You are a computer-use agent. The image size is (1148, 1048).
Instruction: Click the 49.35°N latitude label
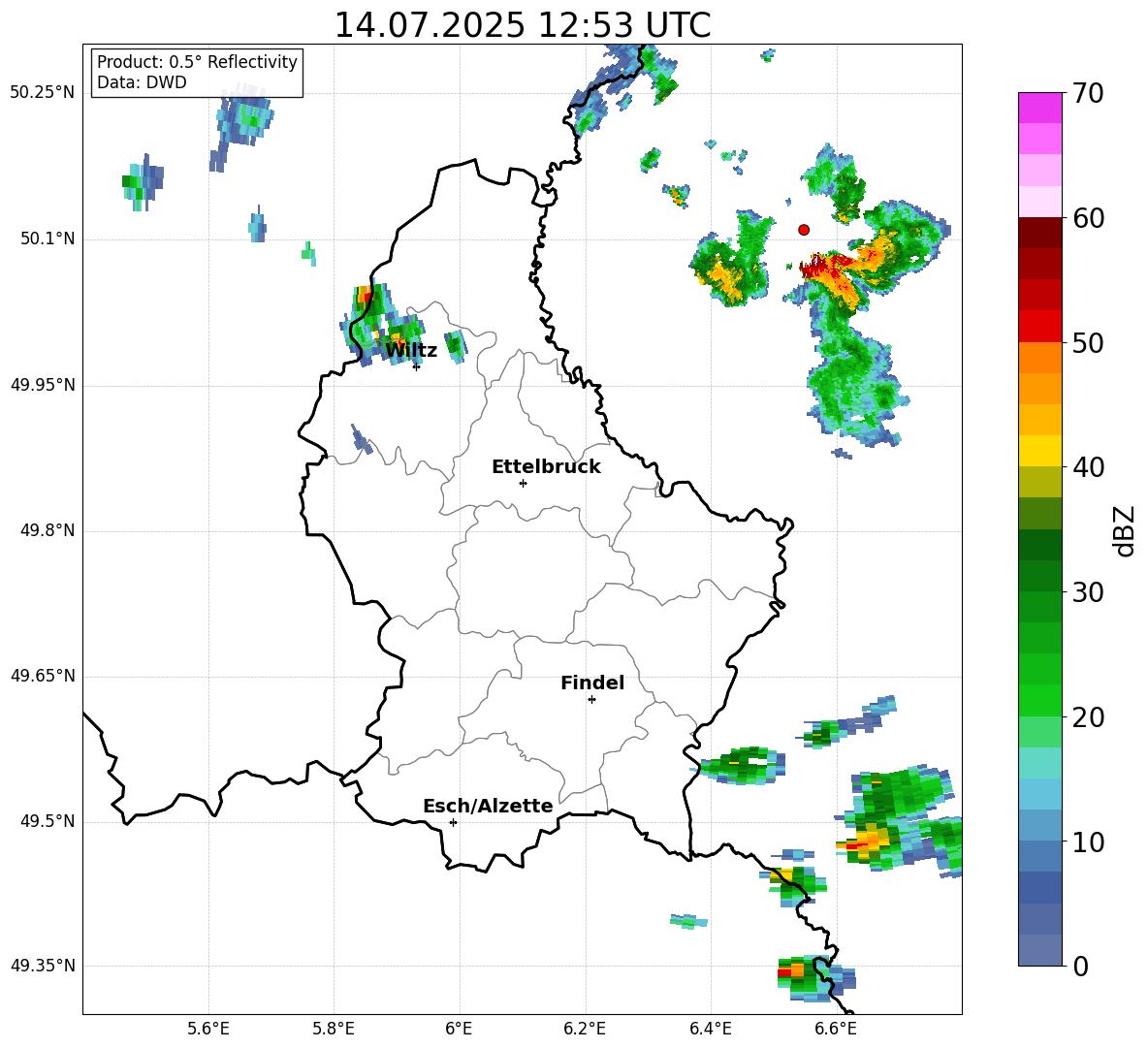tap(43, 966)
